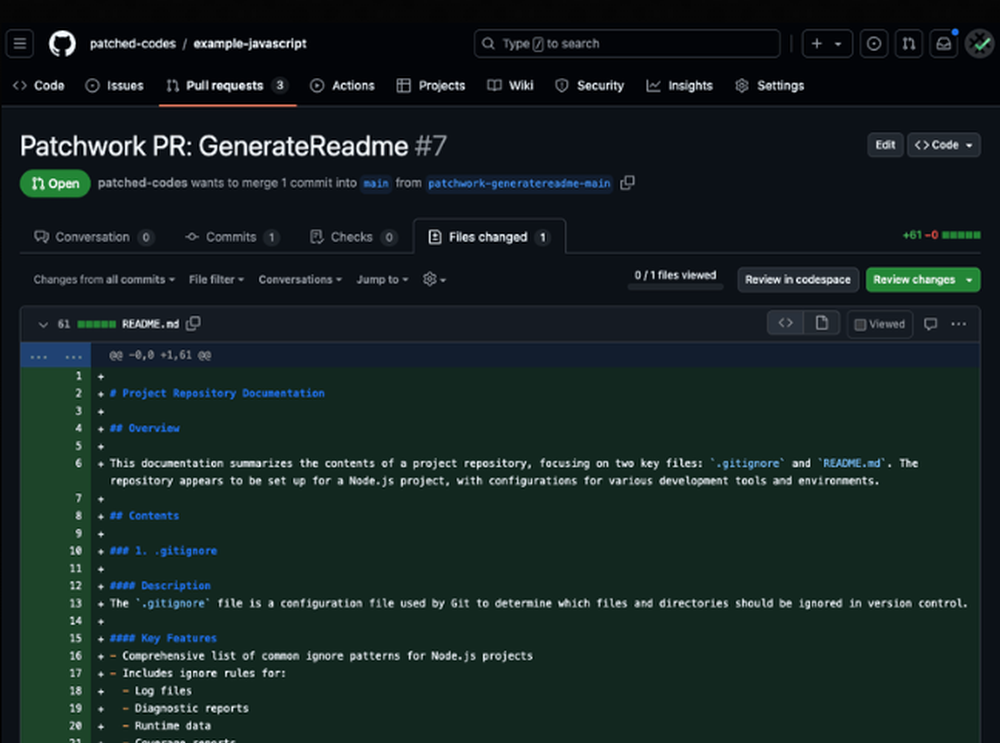Click the search field in the header
1000x743 pixels.
(627, 44)
